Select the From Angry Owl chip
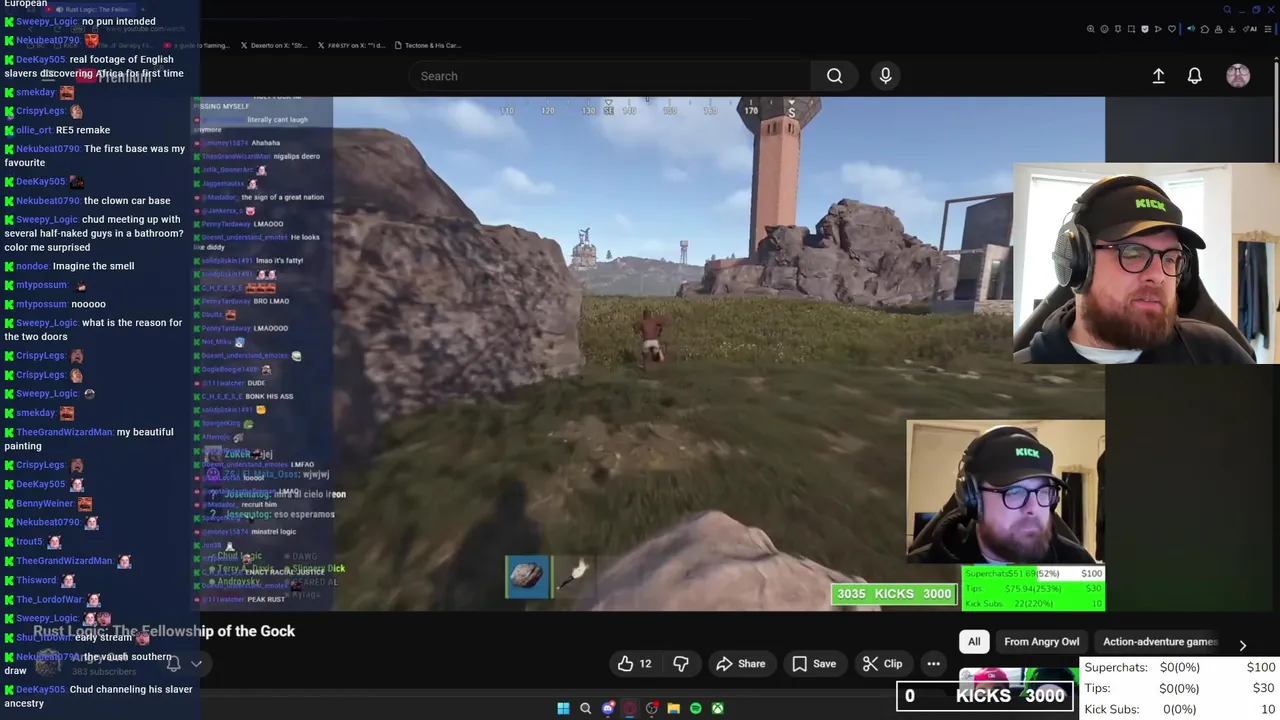1280x720 pixels. tap(1041, 642)
